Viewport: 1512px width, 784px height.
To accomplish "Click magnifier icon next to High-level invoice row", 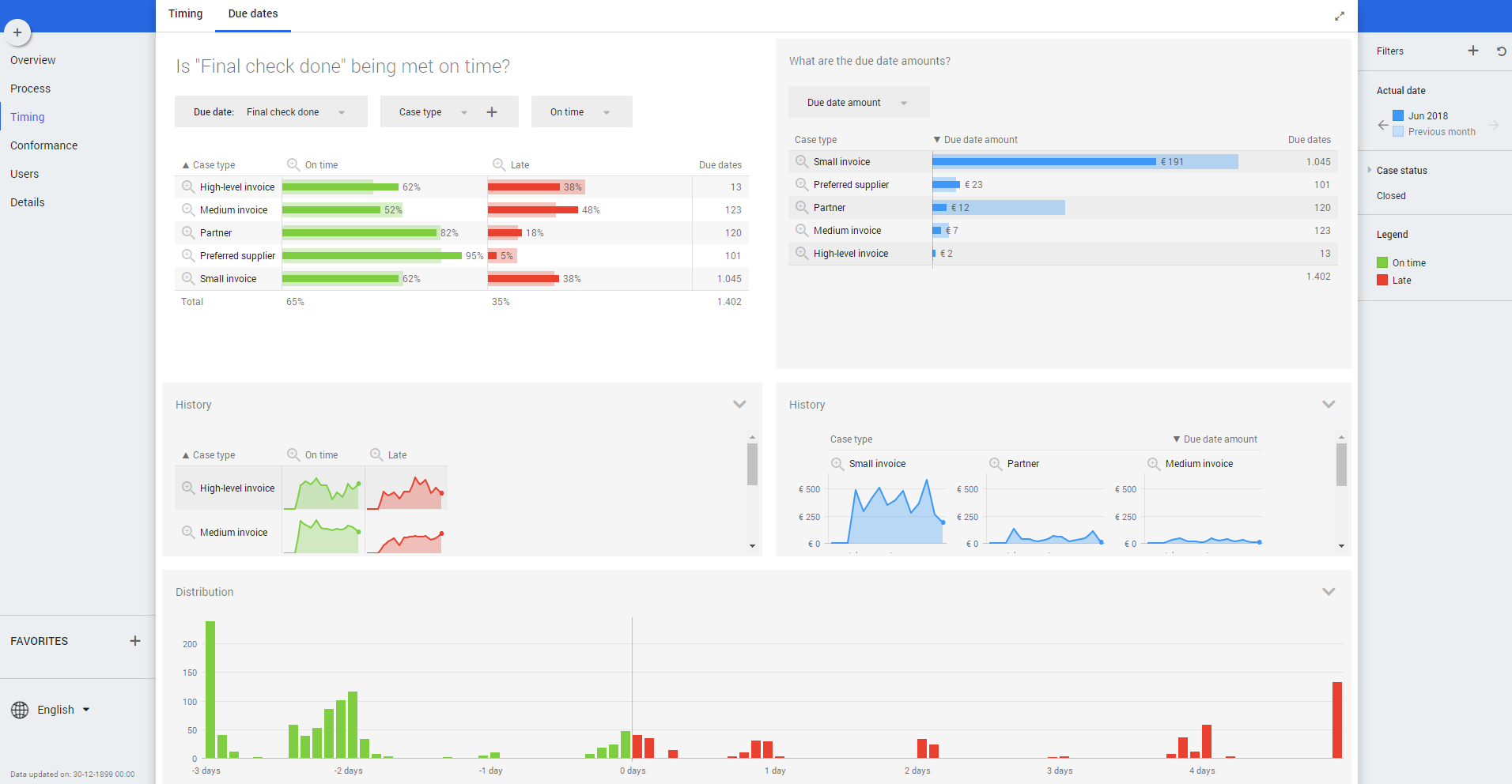I will [x=188, y=187].
